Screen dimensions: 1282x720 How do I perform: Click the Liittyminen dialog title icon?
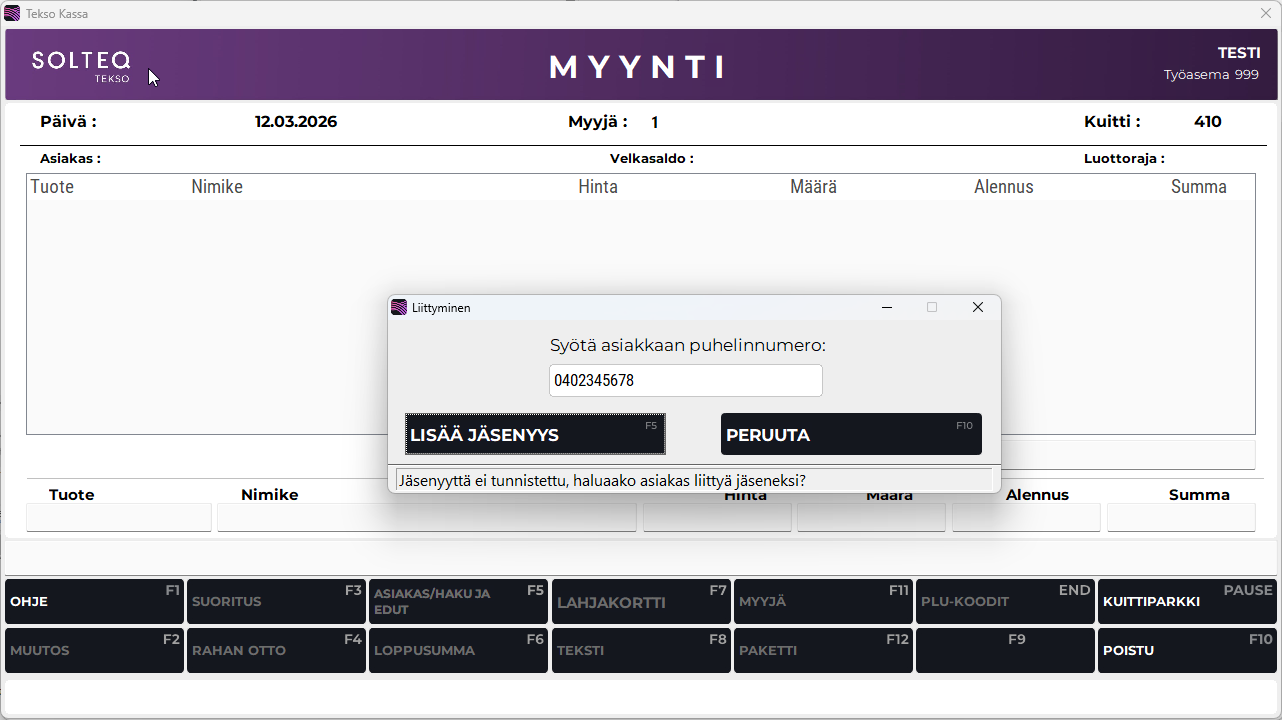[x=400, y=308]
